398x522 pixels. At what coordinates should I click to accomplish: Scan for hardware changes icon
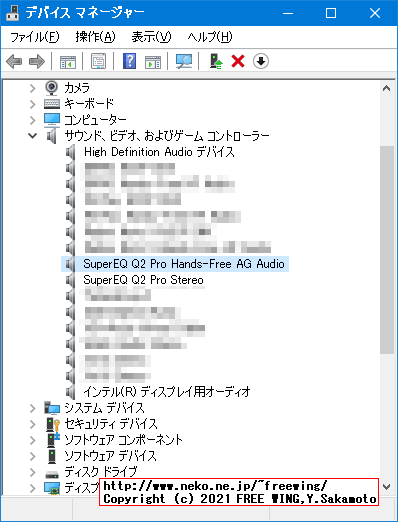[184, 61]
